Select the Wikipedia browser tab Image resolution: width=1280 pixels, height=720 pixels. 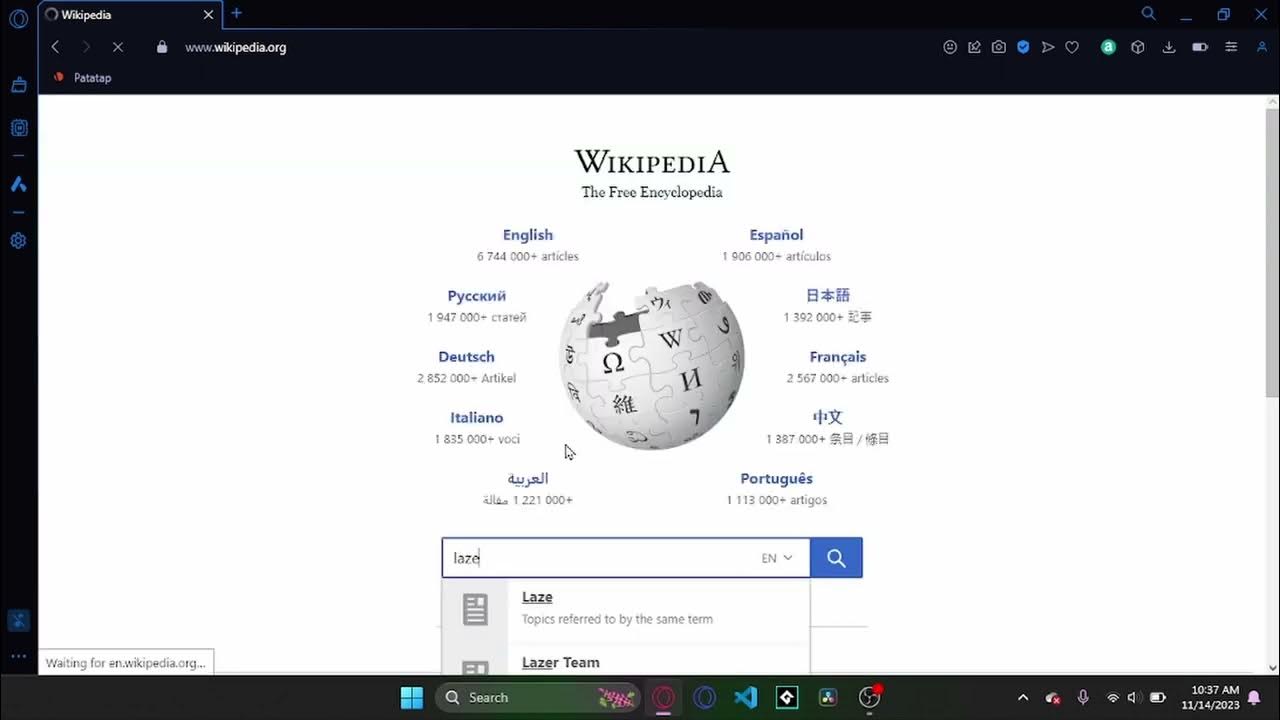click(x=130, y=15)
